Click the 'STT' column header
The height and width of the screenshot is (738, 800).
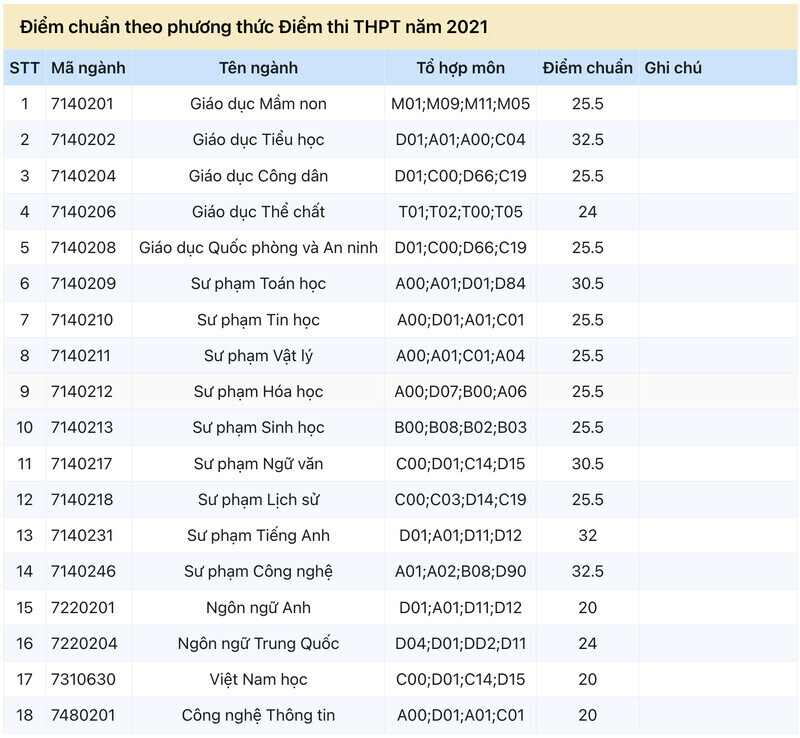[x=24, y=67]
